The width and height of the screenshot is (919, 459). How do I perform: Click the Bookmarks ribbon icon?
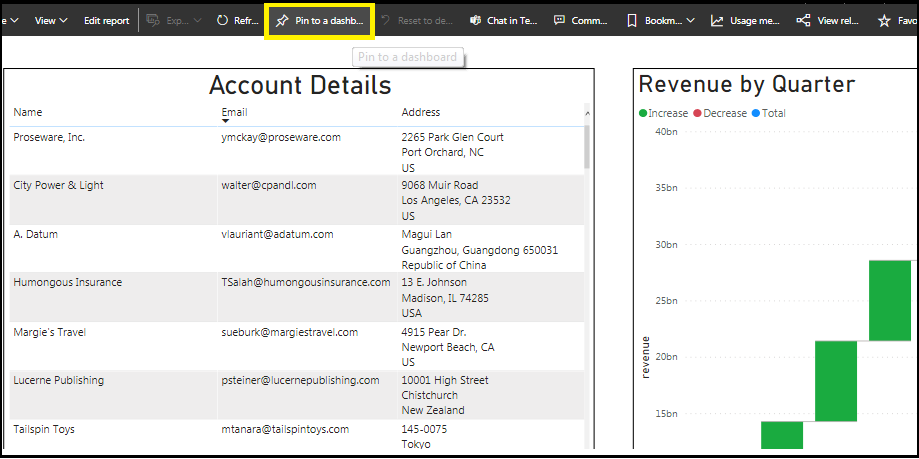pos(632,21)
